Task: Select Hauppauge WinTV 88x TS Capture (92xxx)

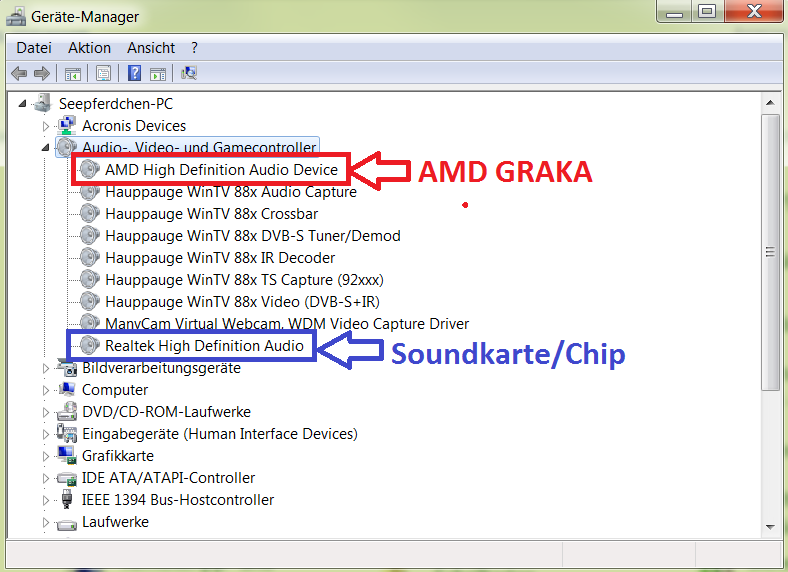Action: tap(244, 279)
